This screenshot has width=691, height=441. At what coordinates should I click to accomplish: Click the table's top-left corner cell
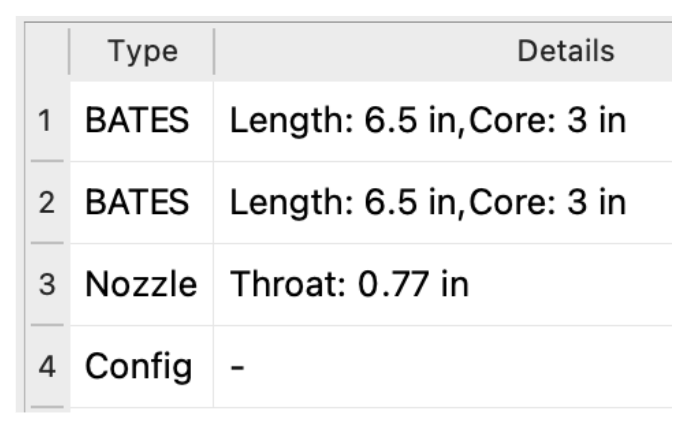pos(47,52)
